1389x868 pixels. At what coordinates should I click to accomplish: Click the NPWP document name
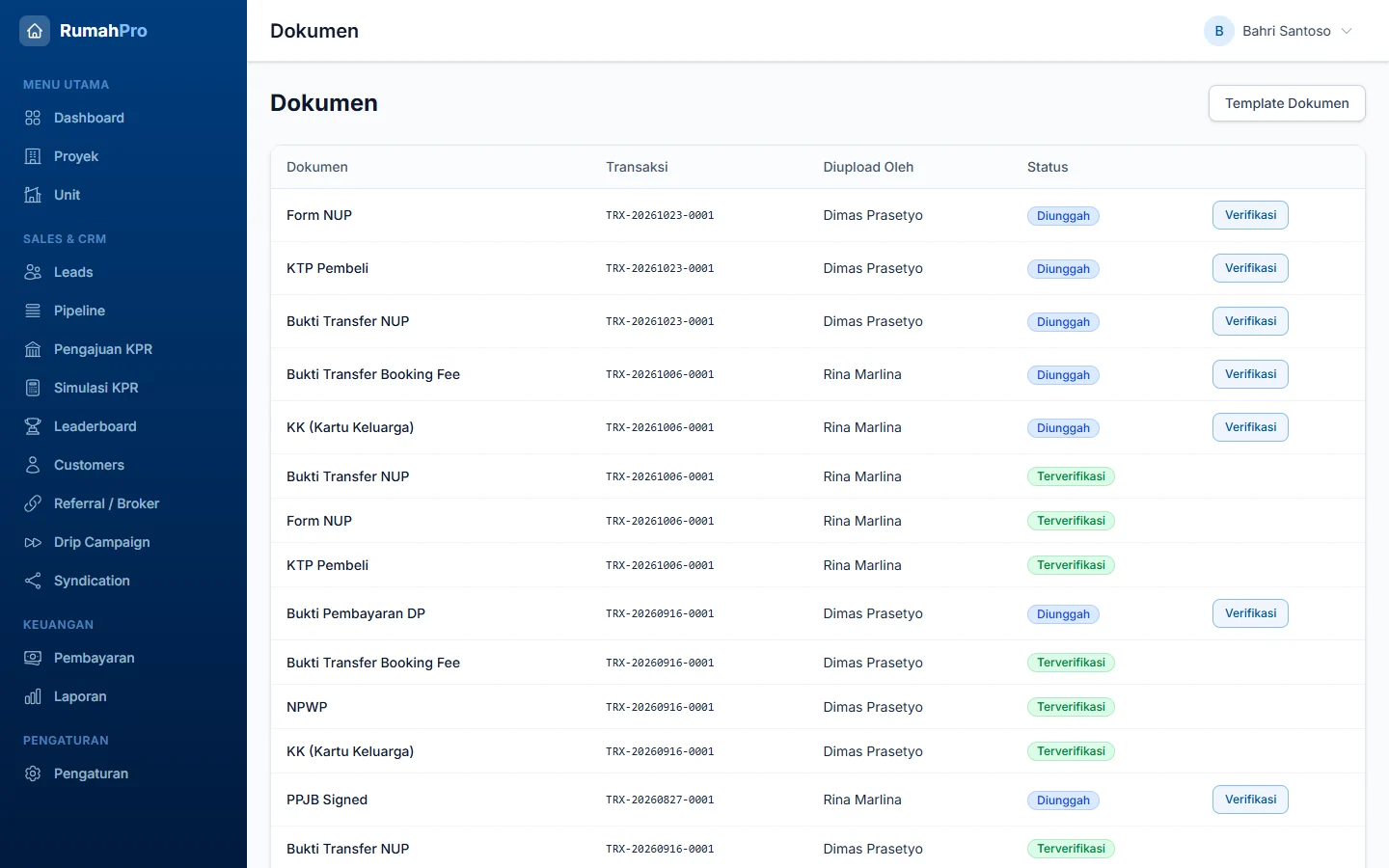[x=307, y=707]
